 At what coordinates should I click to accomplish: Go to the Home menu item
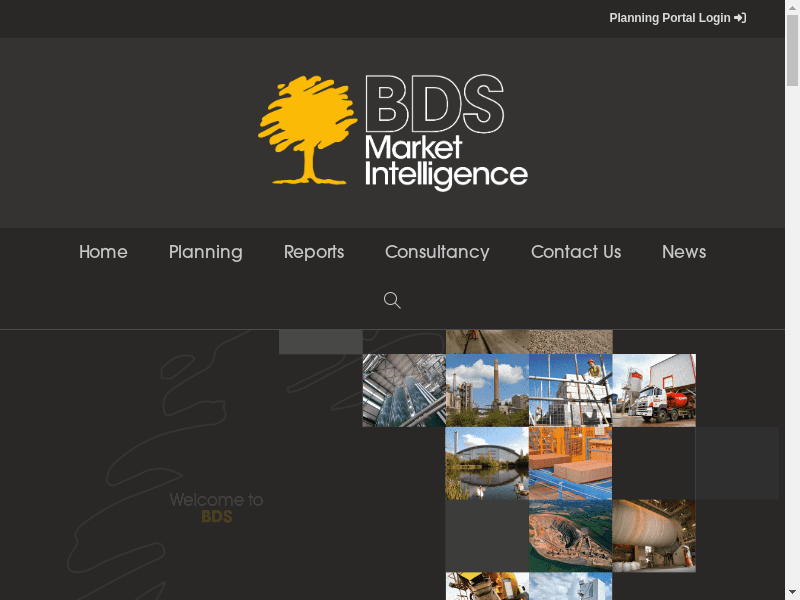coord(103,252)
